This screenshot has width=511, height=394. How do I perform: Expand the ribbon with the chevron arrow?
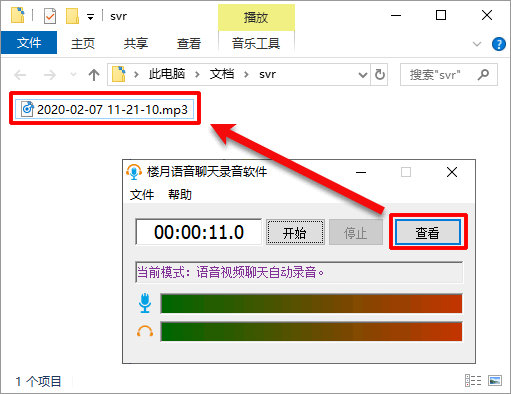[x=477, y=44]
